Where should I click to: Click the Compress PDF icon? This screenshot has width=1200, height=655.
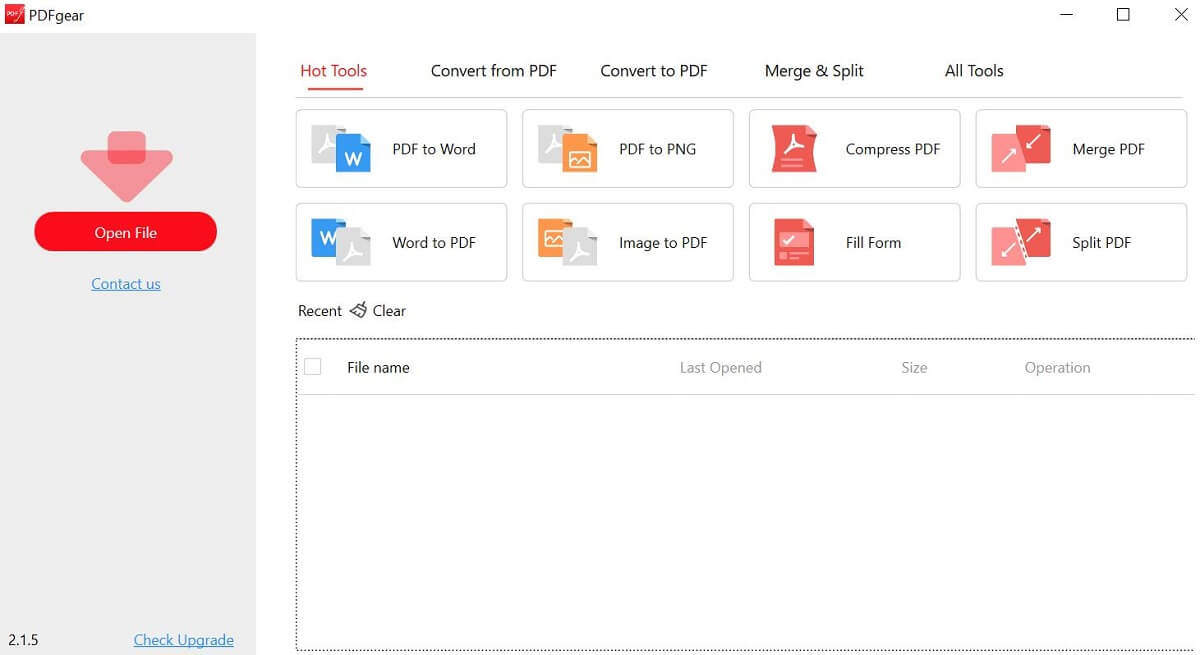[x=794, y=149]
